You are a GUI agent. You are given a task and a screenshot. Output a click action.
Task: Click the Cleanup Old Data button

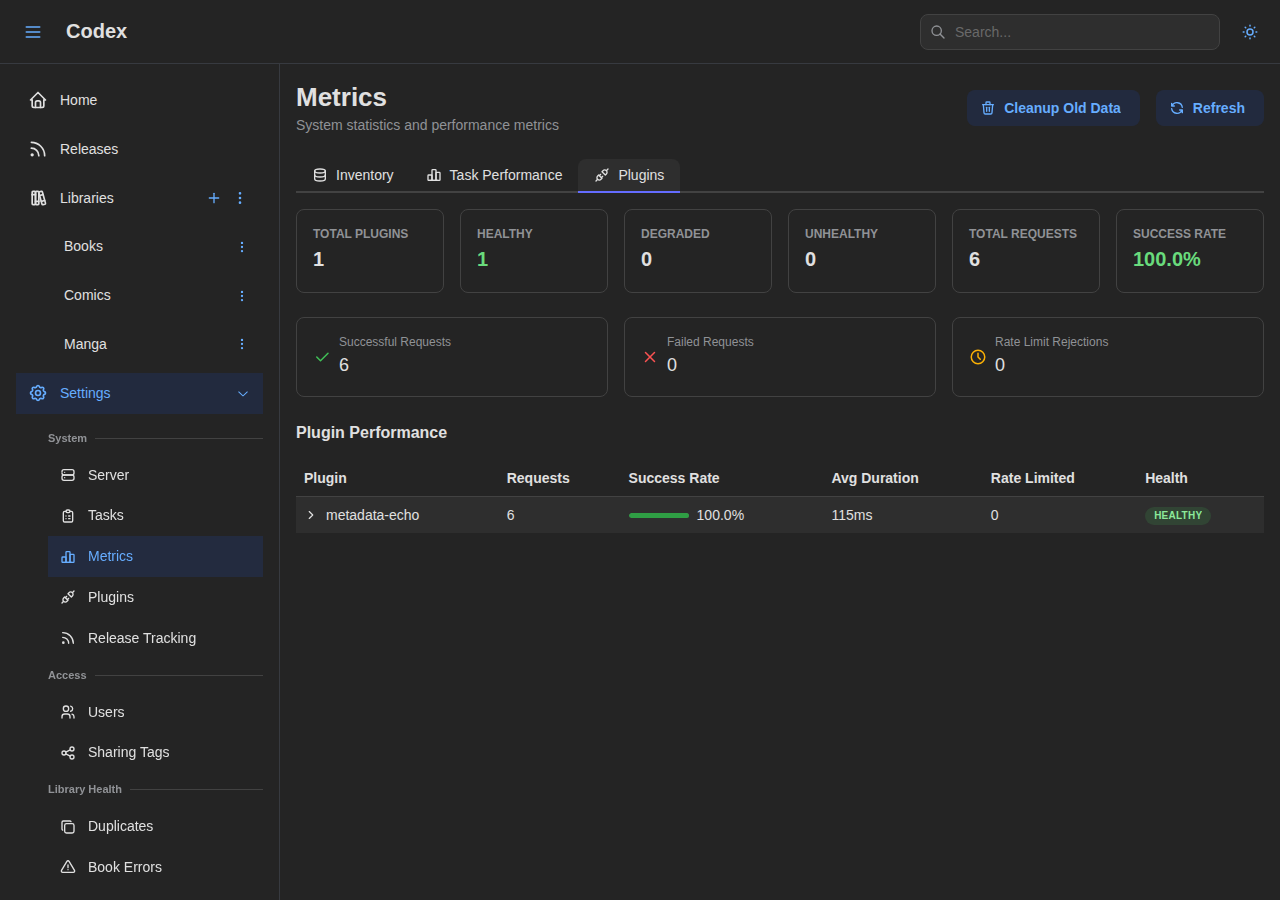[x=1053, y=108]
